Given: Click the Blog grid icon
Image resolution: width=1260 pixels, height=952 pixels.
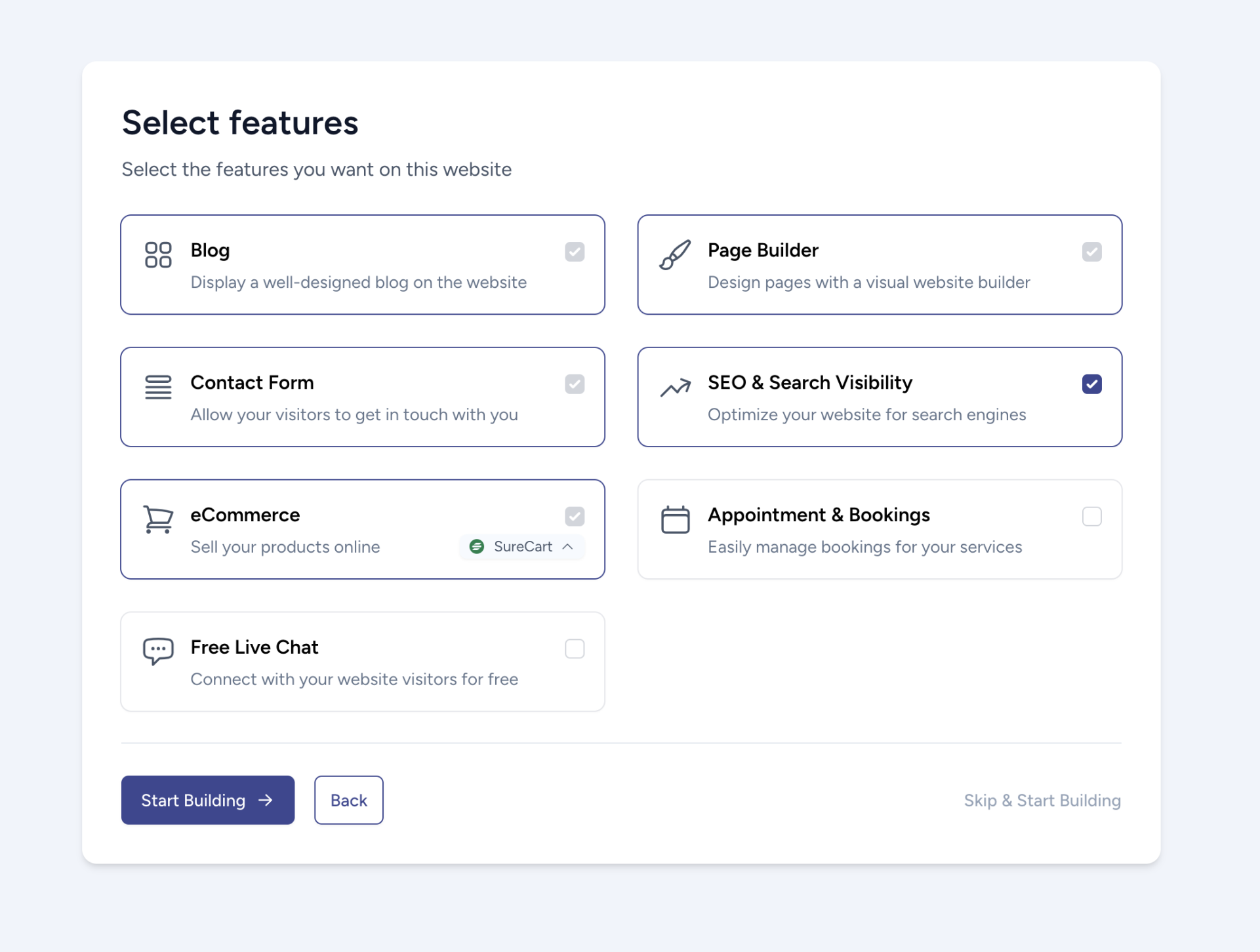Looking at the screenshot, I should [158, 254].
